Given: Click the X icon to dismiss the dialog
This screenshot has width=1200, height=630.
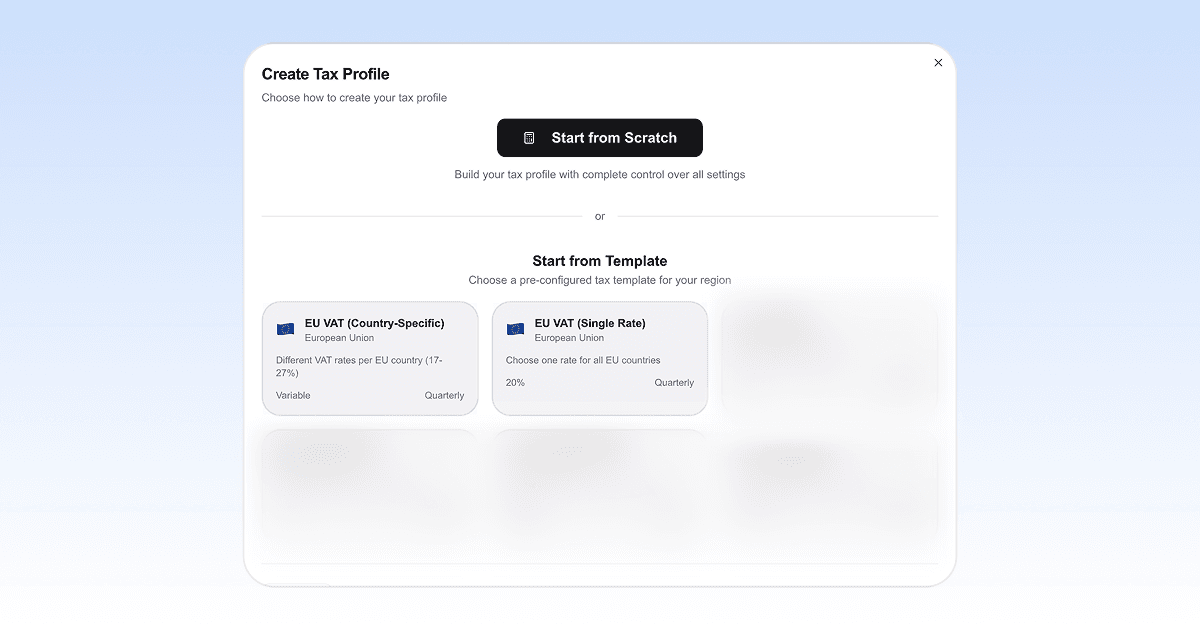Looking at the screenshot, I should [938, 62].
